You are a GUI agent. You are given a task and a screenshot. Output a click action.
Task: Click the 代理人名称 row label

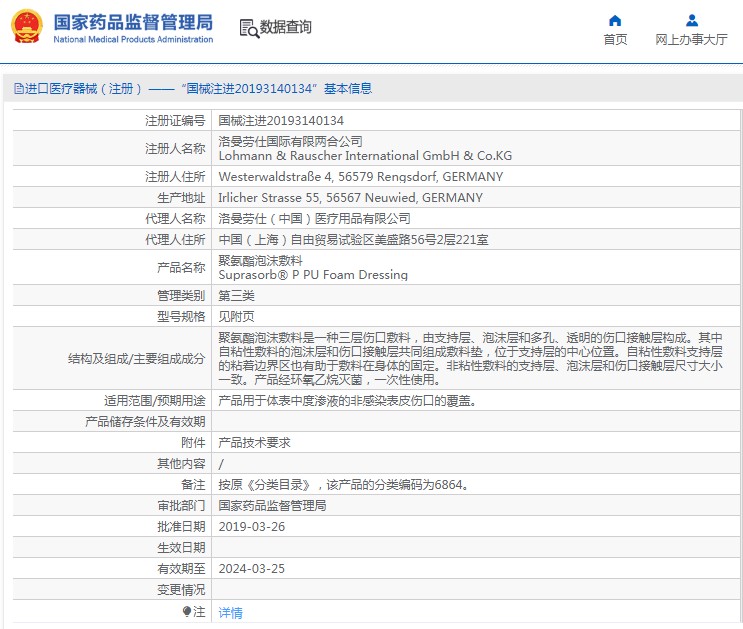click(x=175, y=219)
